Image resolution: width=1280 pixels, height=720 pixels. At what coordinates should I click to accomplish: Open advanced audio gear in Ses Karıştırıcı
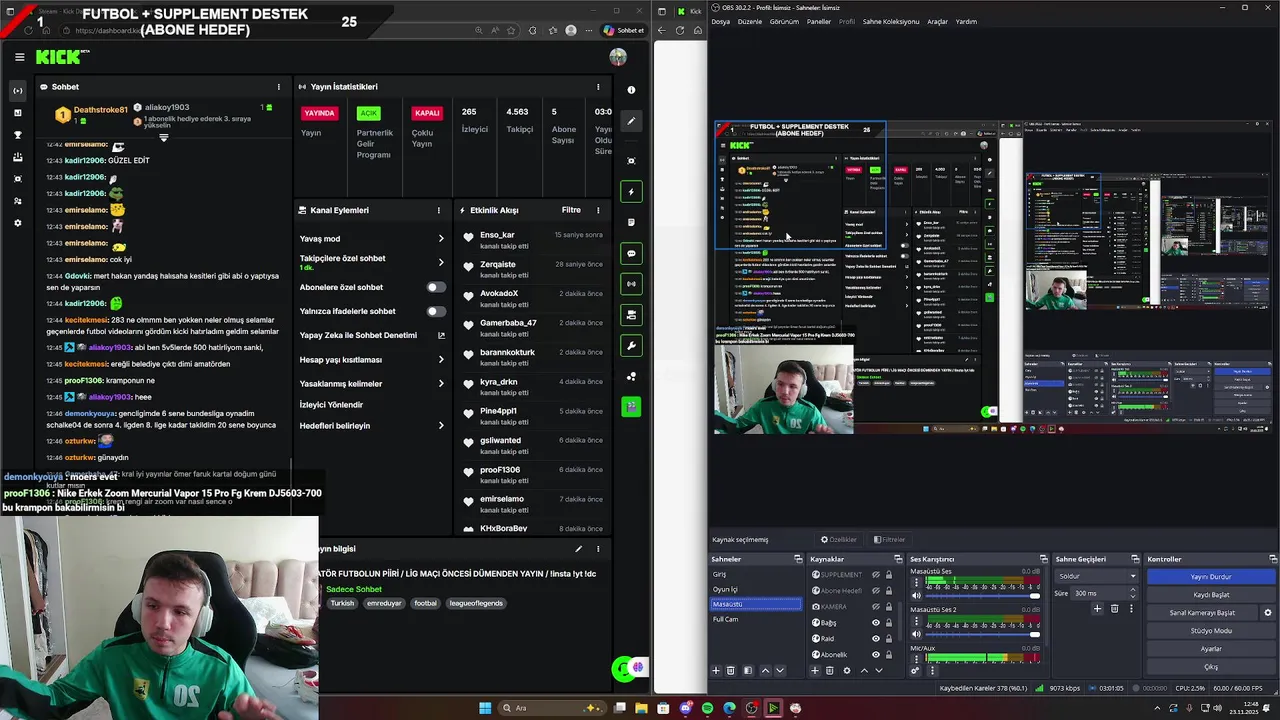pyautogui.click(x=915, y=670)
